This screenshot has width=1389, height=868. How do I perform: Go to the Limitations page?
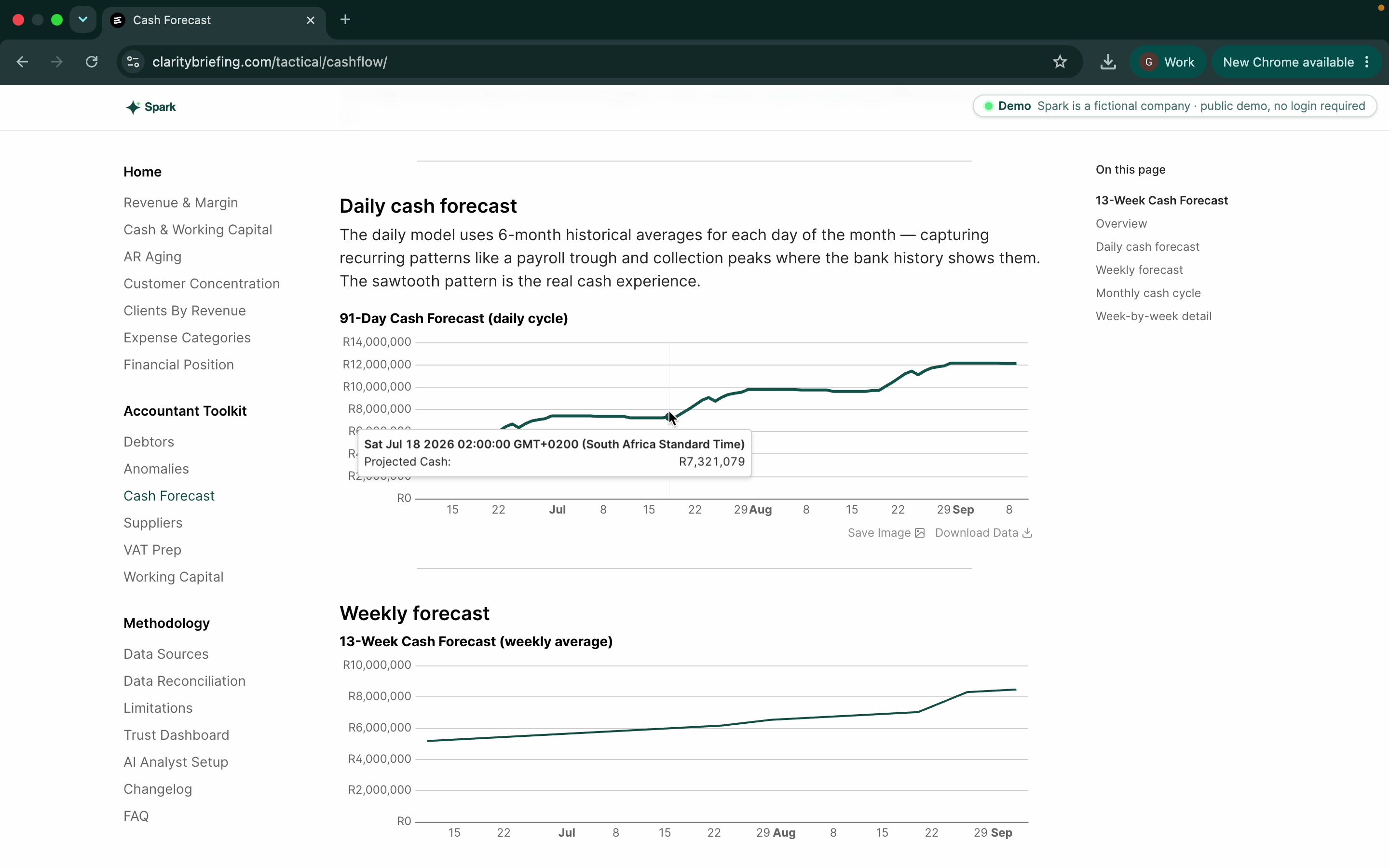pos(158,708)
